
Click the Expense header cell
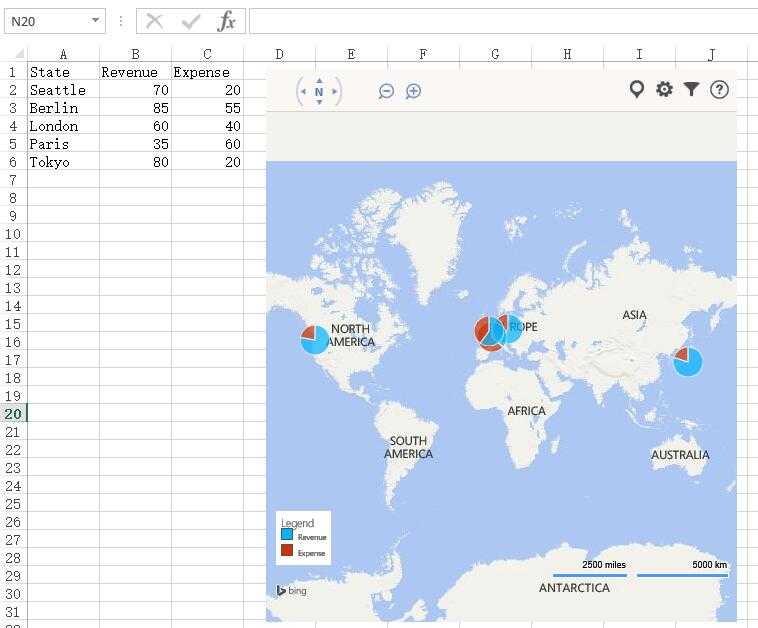click(x=207, y=72)
